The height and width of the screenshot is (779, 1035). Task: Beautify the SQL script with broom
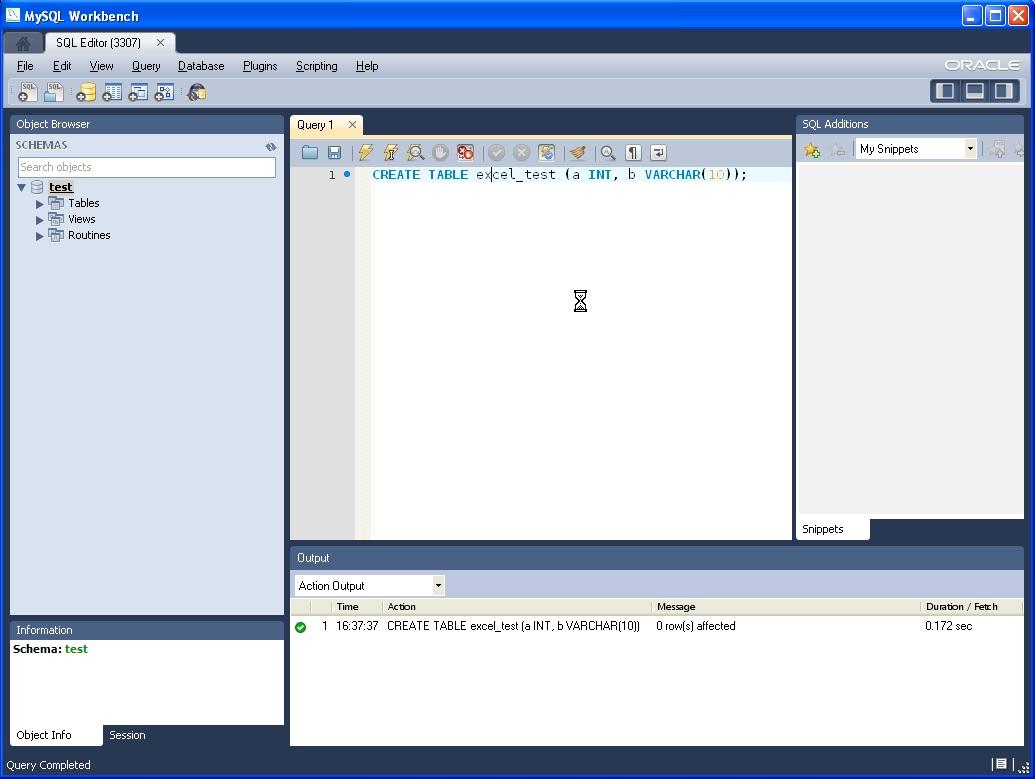pos(578,152)
